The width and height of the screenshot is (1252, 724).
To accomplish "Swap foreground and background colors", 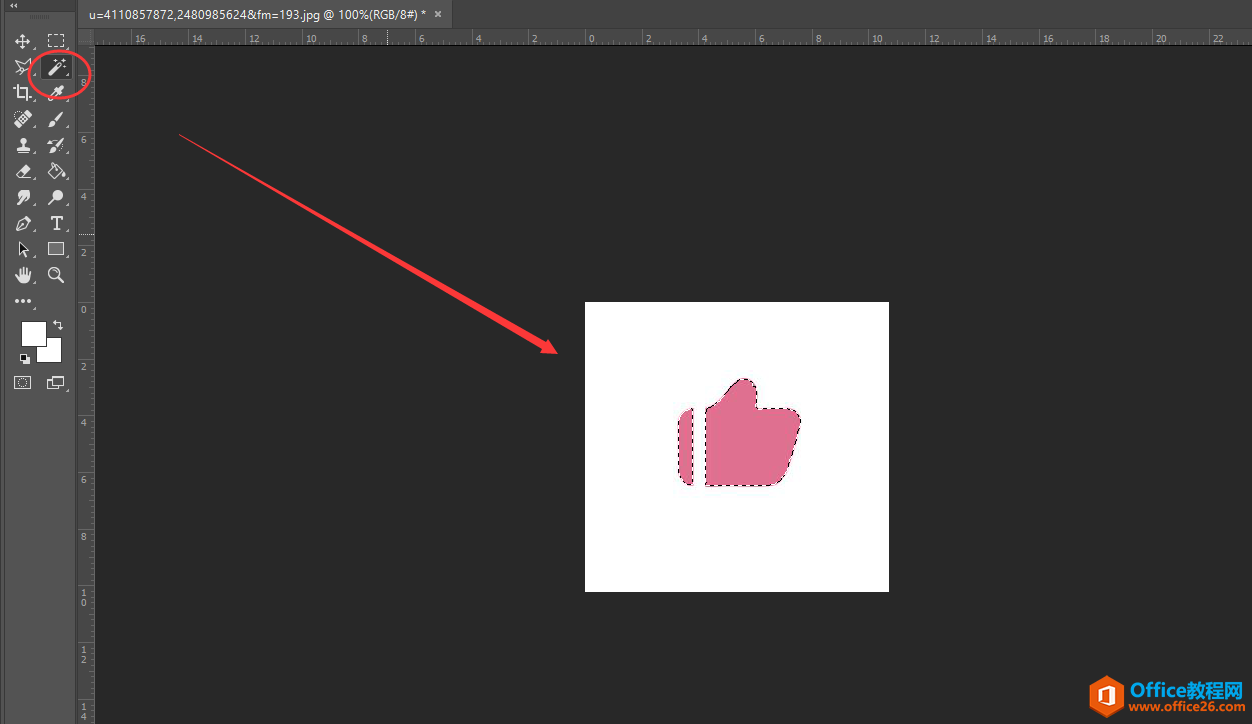I will pyautogui.click(x=57, y=325).
